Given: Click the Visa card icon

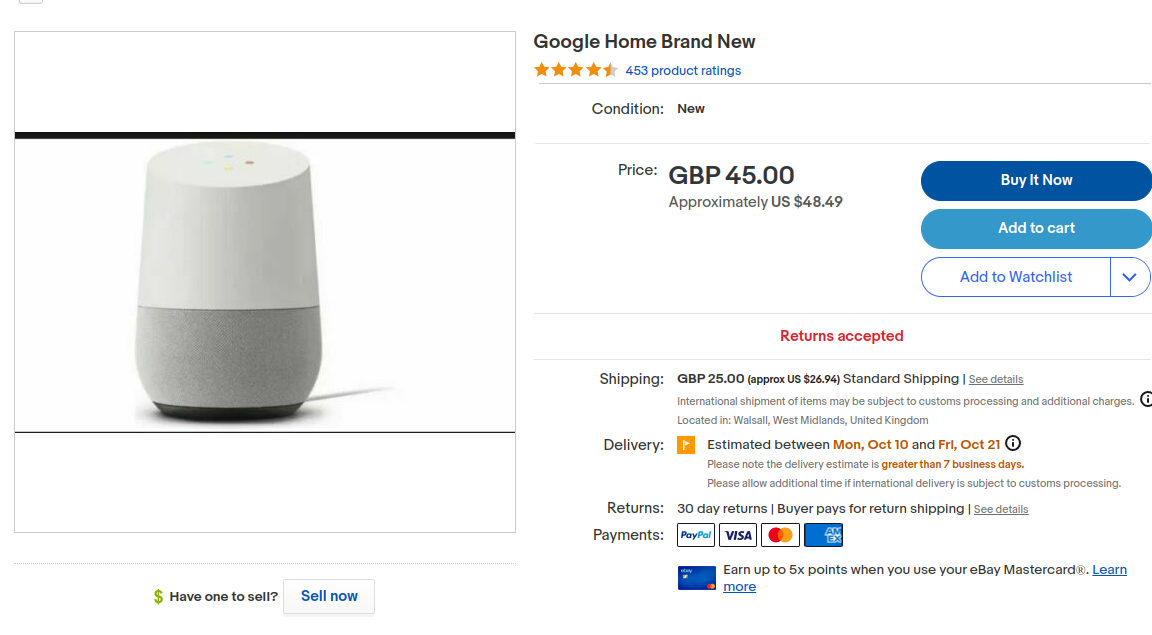Looking at the screenshot, I should coord(738,535).
